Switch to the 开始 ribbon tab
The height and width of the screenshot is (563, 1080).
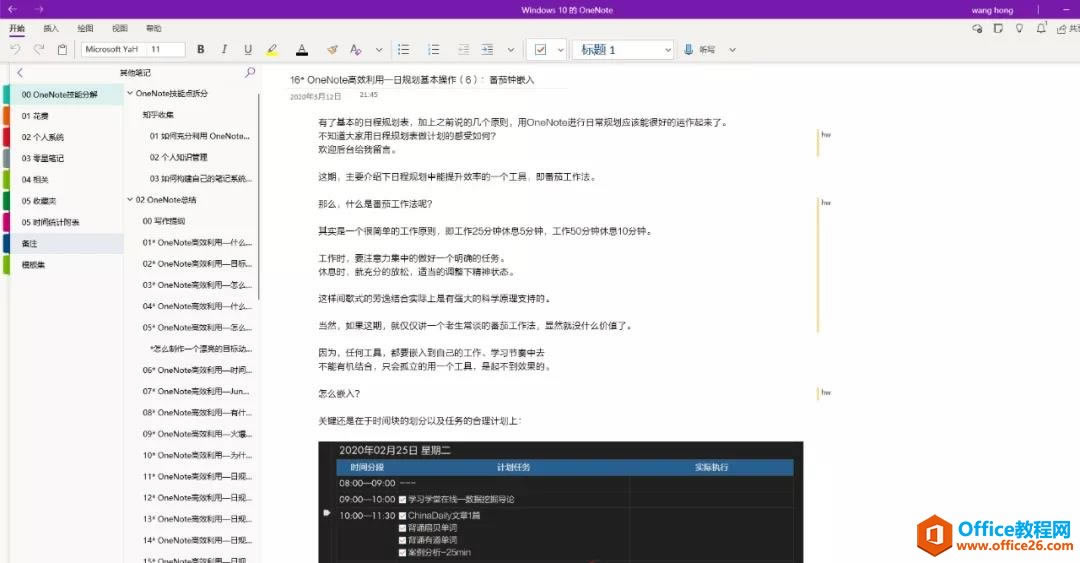coord(17,28)
